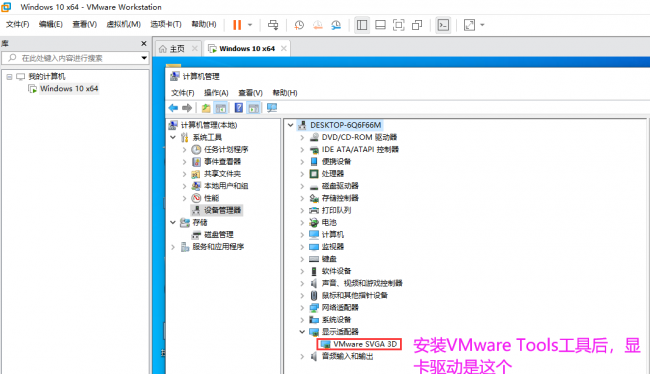The width and height of the screenshot is (650, 374).
Task: Expand 音频输入和输出 category
Action: coord(302,356)
